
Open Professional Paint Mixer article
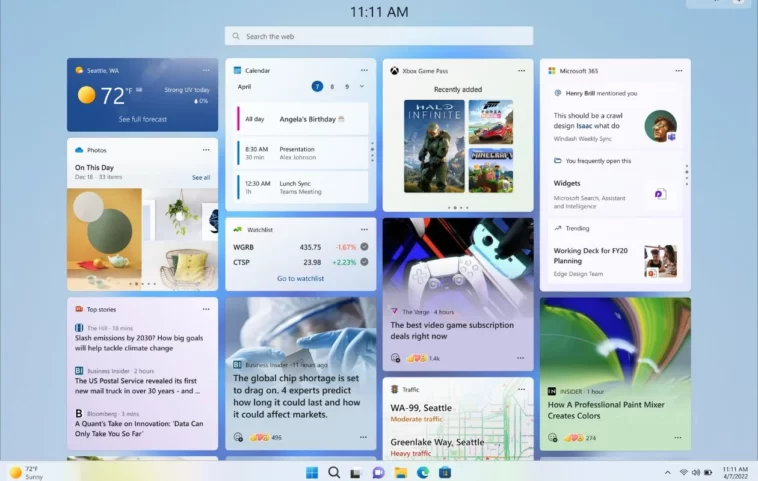coord(615,374)
